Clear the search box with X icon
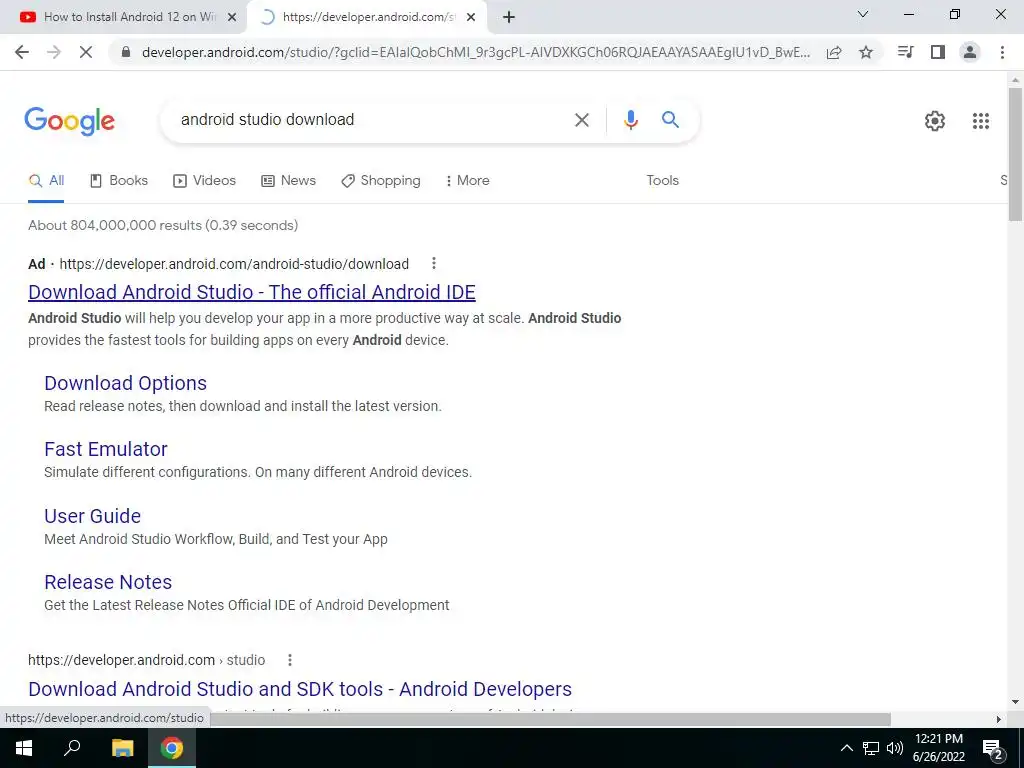Screen dimensions: 1024x768 click(581, 120)
